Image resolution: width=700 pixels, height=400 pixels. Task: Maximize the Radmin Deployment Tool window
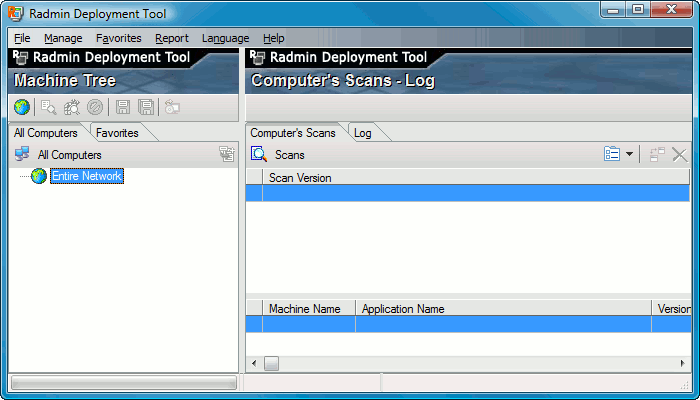click(638, 9)
